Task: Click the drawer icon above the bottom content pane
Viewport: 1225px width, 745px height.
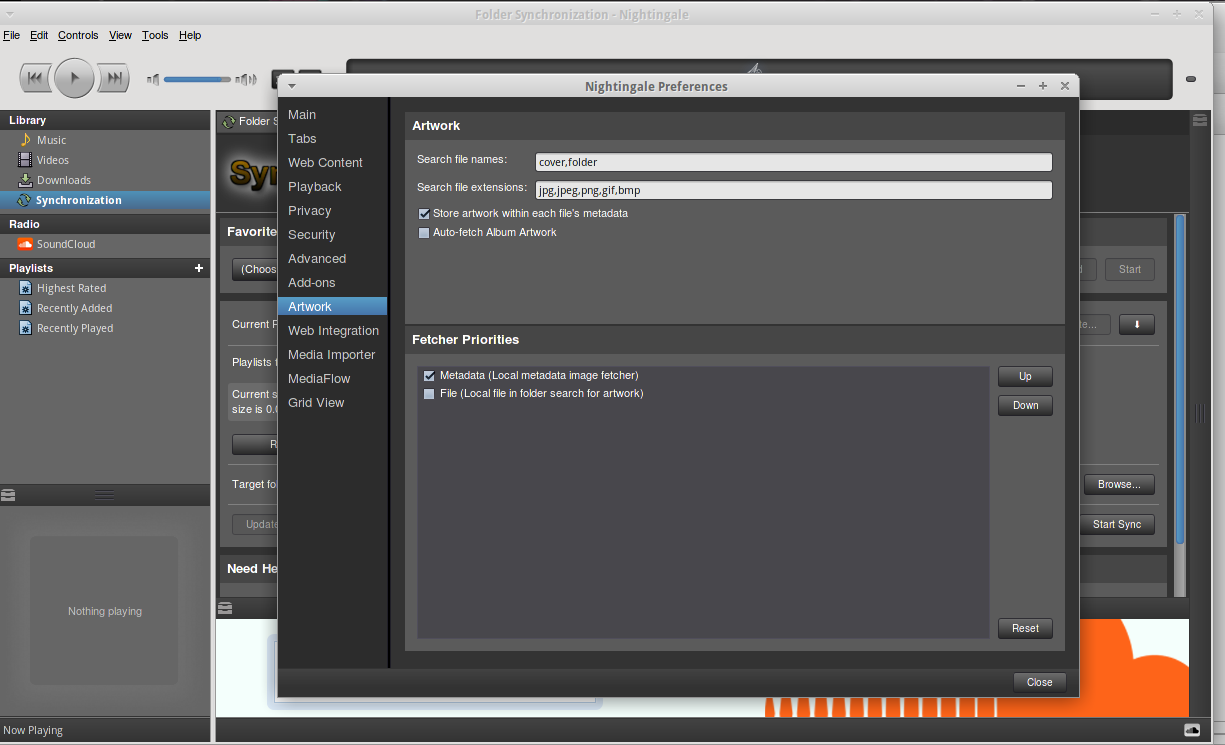Action: pyautogui.click(x=224, y=607)
